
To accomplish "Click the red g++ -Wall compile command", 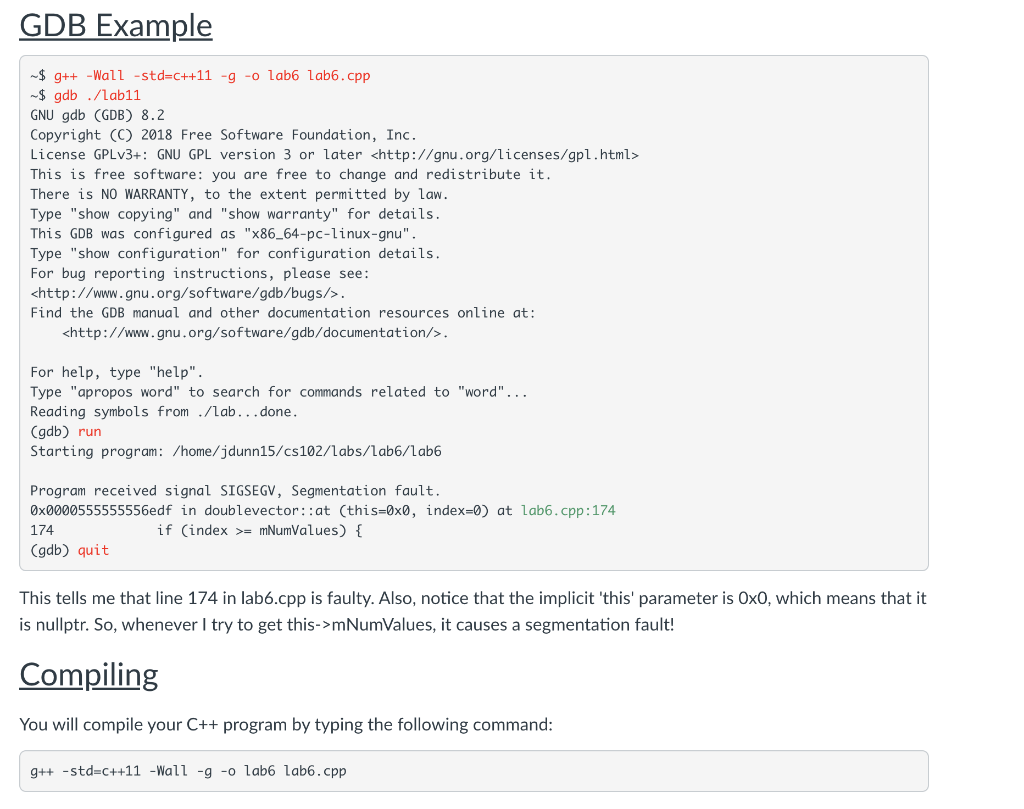I will (212, 76).
